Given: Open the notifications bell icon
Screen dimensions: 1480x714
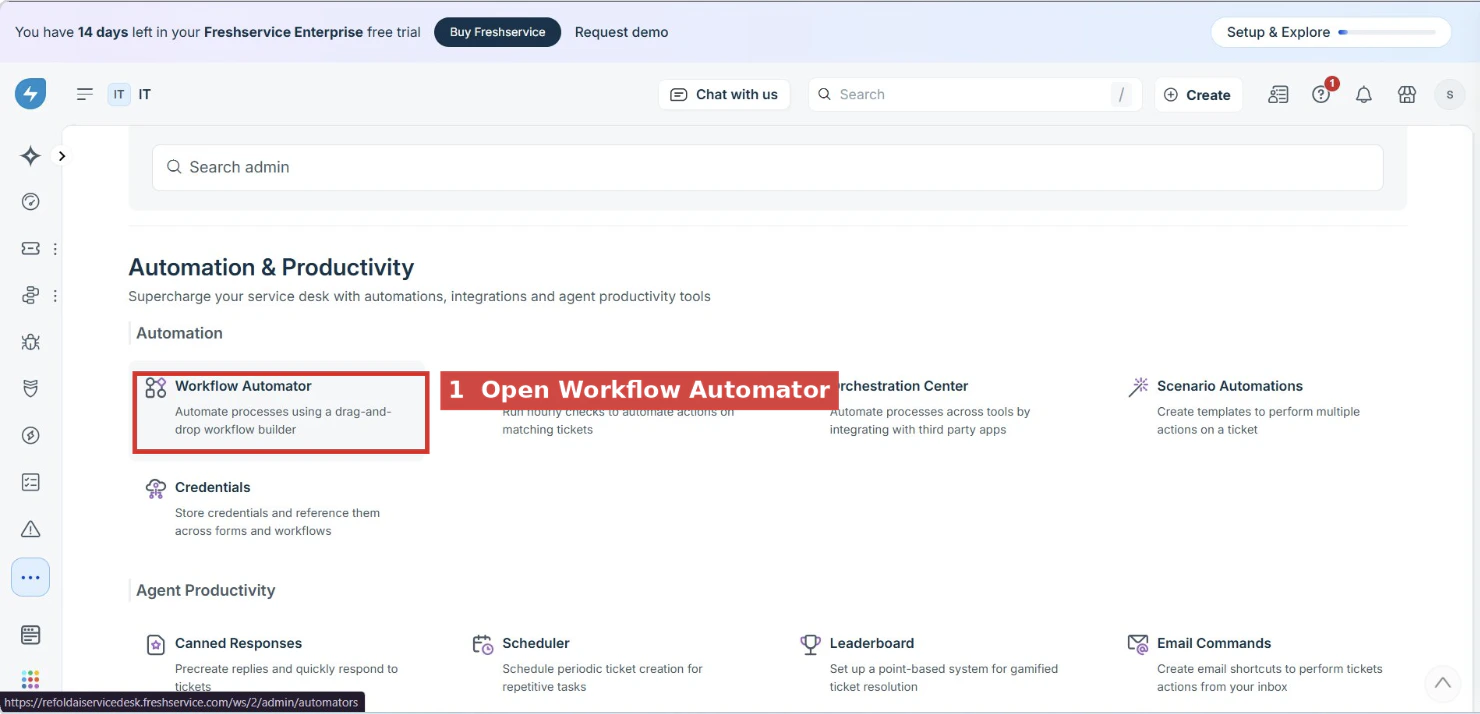Looking at the screenshot, I should click(x=1364, y=94).
